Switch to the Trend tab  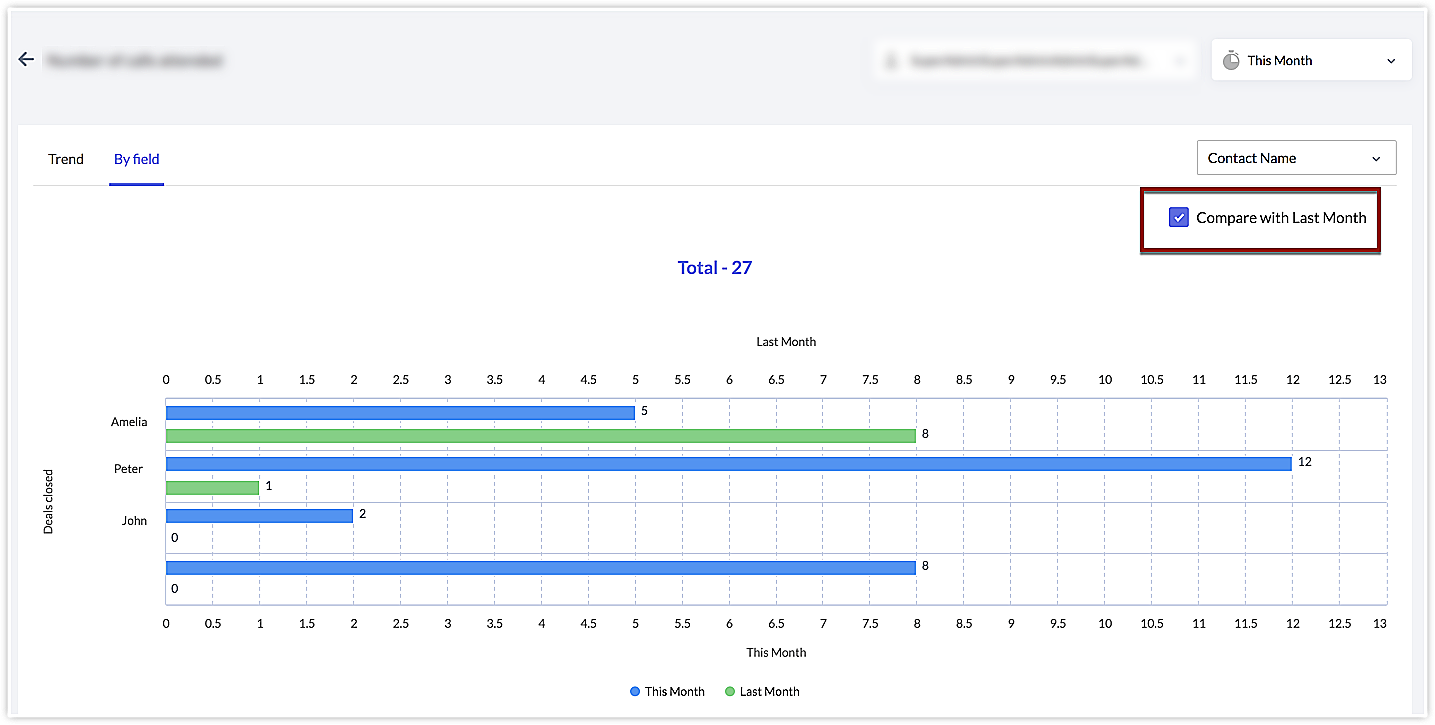pos(66,159)
